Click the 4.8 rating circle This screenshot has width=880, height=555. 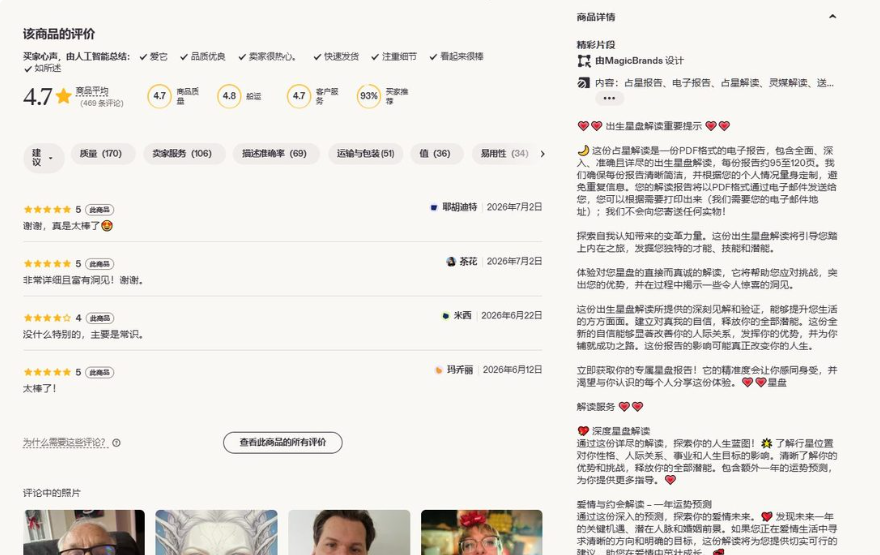229,96
